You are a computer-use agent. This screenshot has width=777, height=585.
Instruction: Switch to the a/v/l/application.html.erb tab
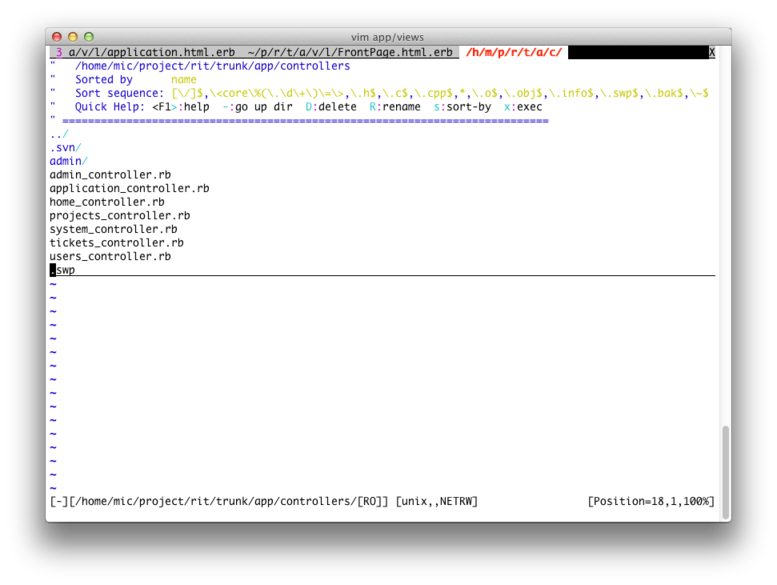tap(152, 52)
